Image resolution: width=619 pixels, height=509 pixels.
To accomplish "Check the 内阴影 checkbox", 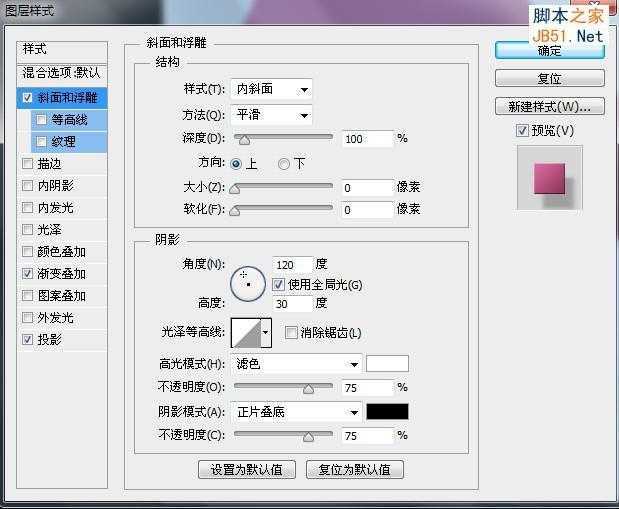I will coord(27,185).
